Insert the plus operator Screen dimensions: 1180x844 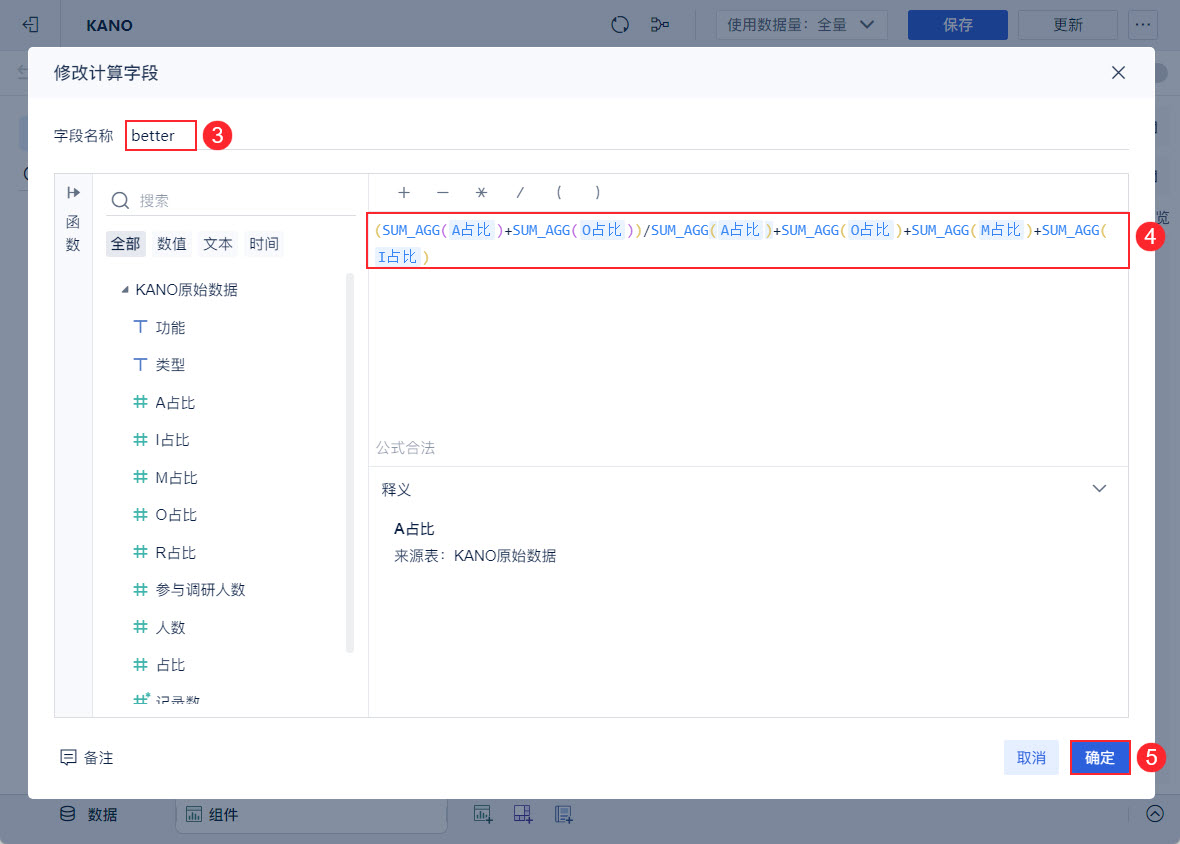[404, 193]
